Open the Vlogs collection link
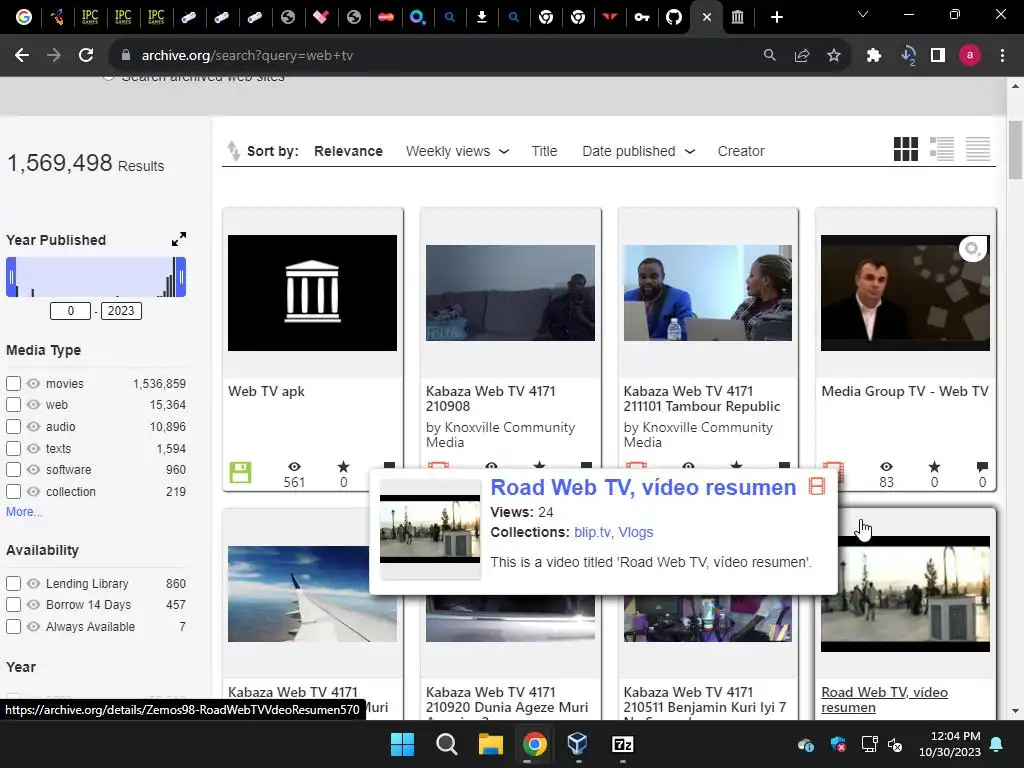 (635, 532)
